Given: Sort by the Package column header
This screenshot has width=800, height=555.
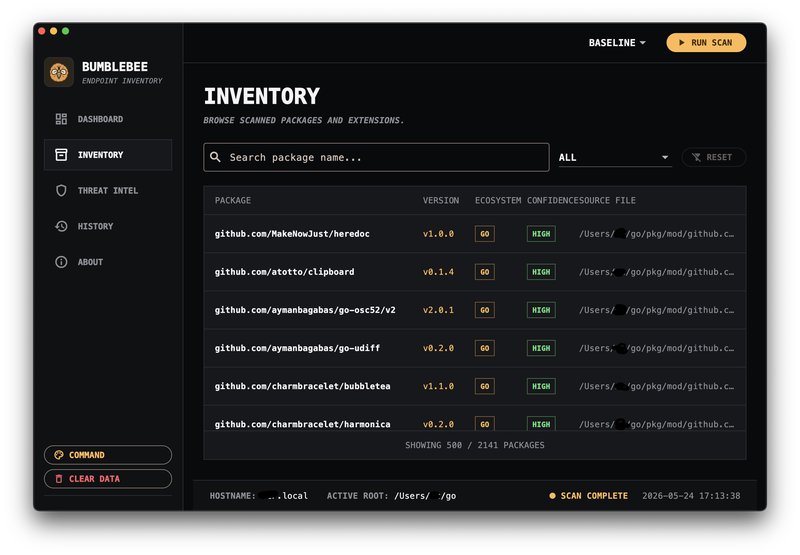Looking at the screenshot, I should coord(233,200).
